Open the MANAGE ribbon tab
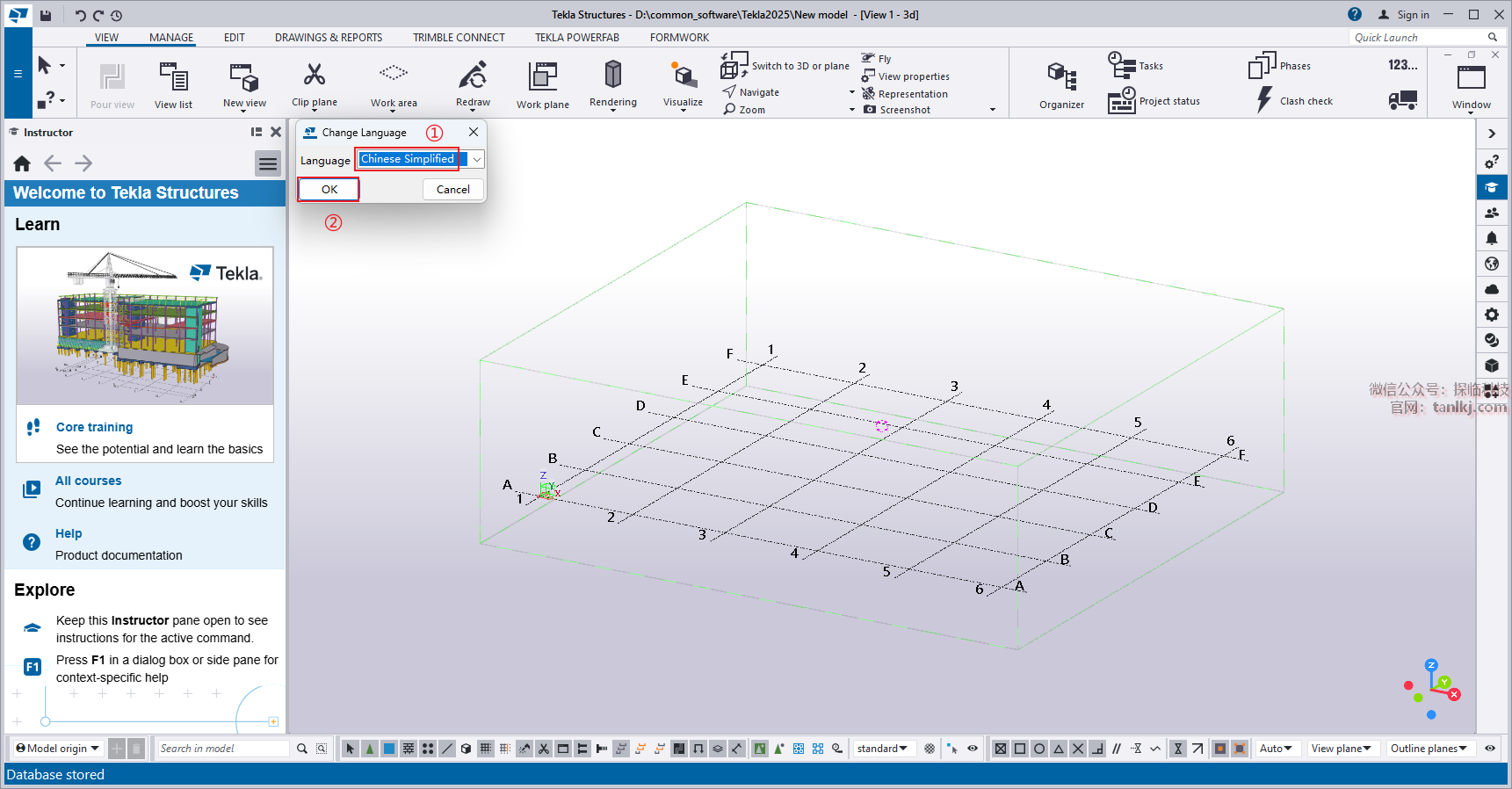Screen dimensions: 1512x789 [x=171, y=38]
